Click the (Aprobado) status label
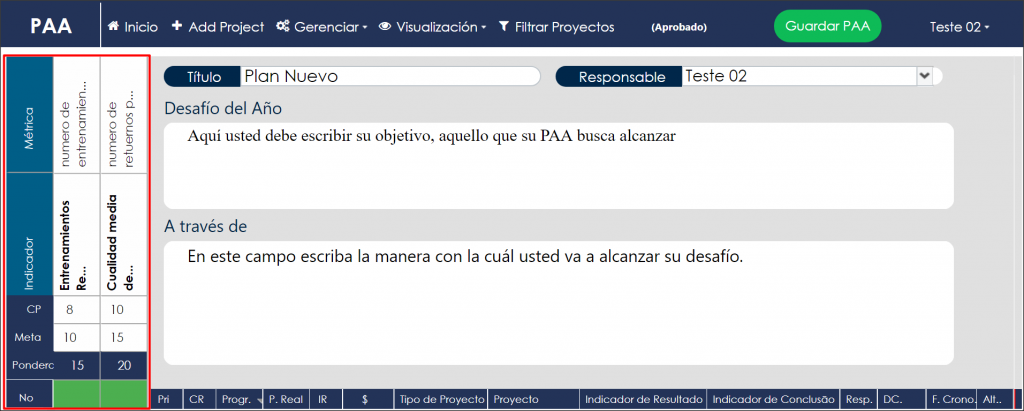The image size is (1024, 411). 679,27
